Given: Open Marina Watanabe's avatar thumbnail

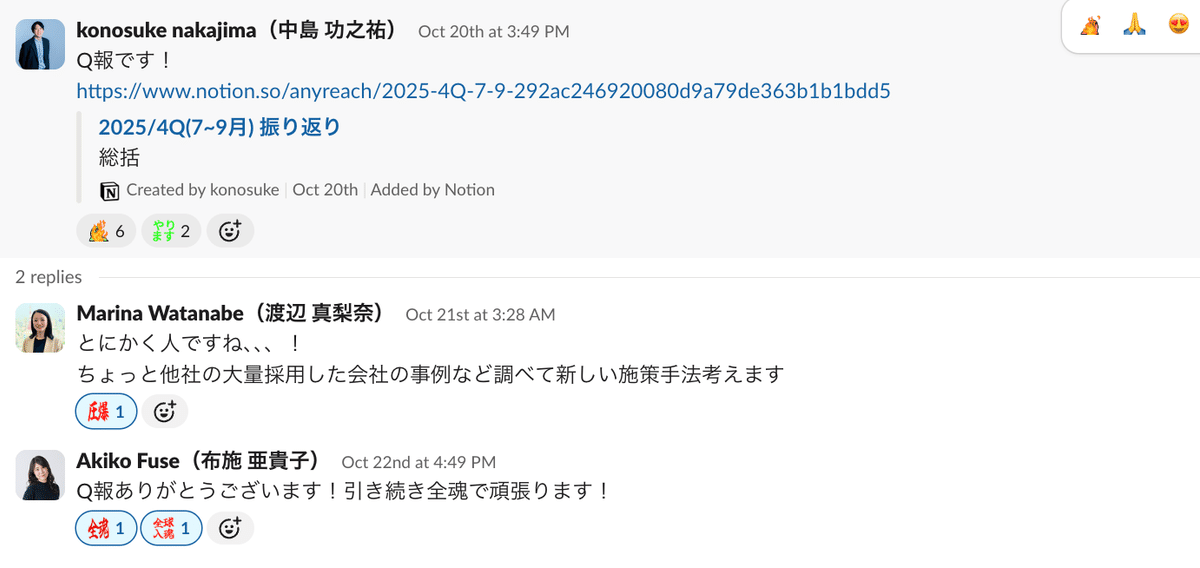Looking at the screenshot, I should pyautogui.click(x=40, y=328).
